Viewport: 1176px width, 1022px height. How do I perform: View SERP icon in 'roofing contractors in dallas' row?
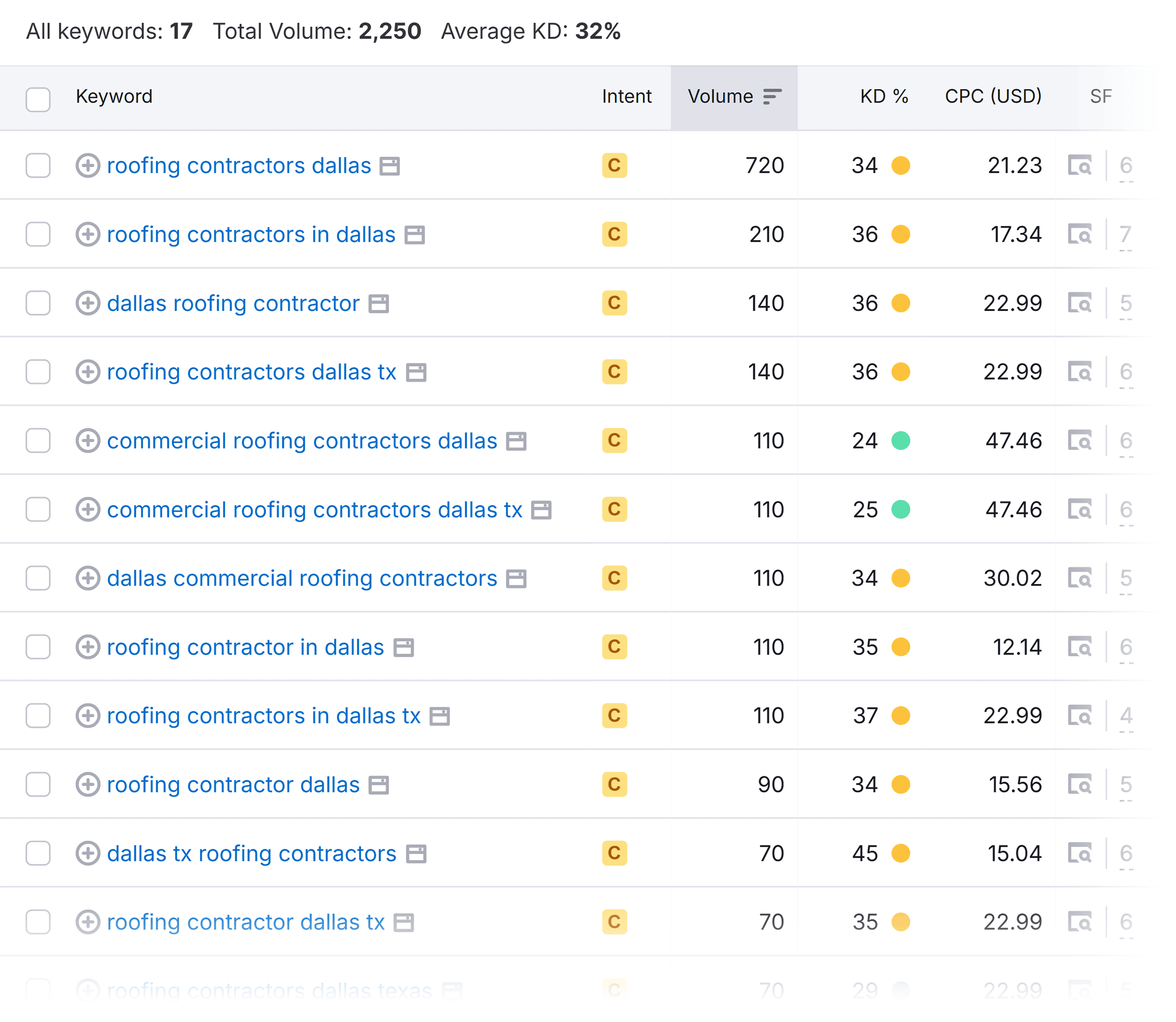coord(1080,234)
